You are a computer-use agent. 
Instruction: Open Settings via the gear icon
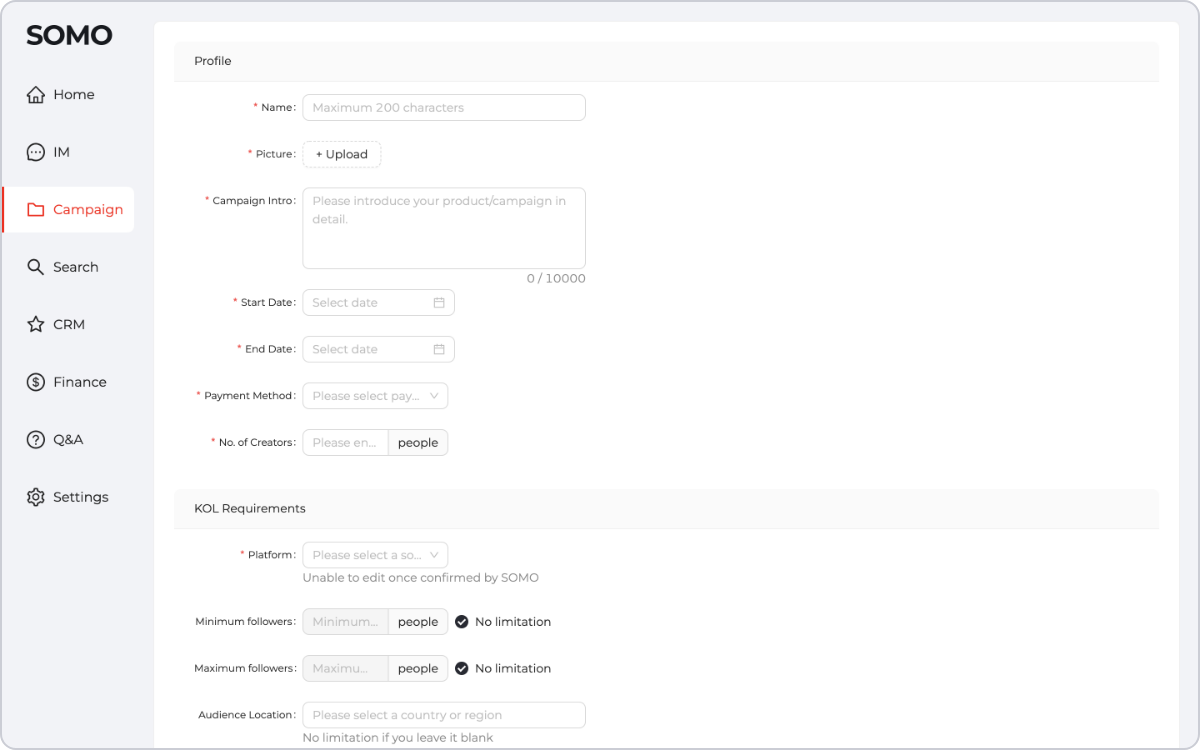coord(36,497)
